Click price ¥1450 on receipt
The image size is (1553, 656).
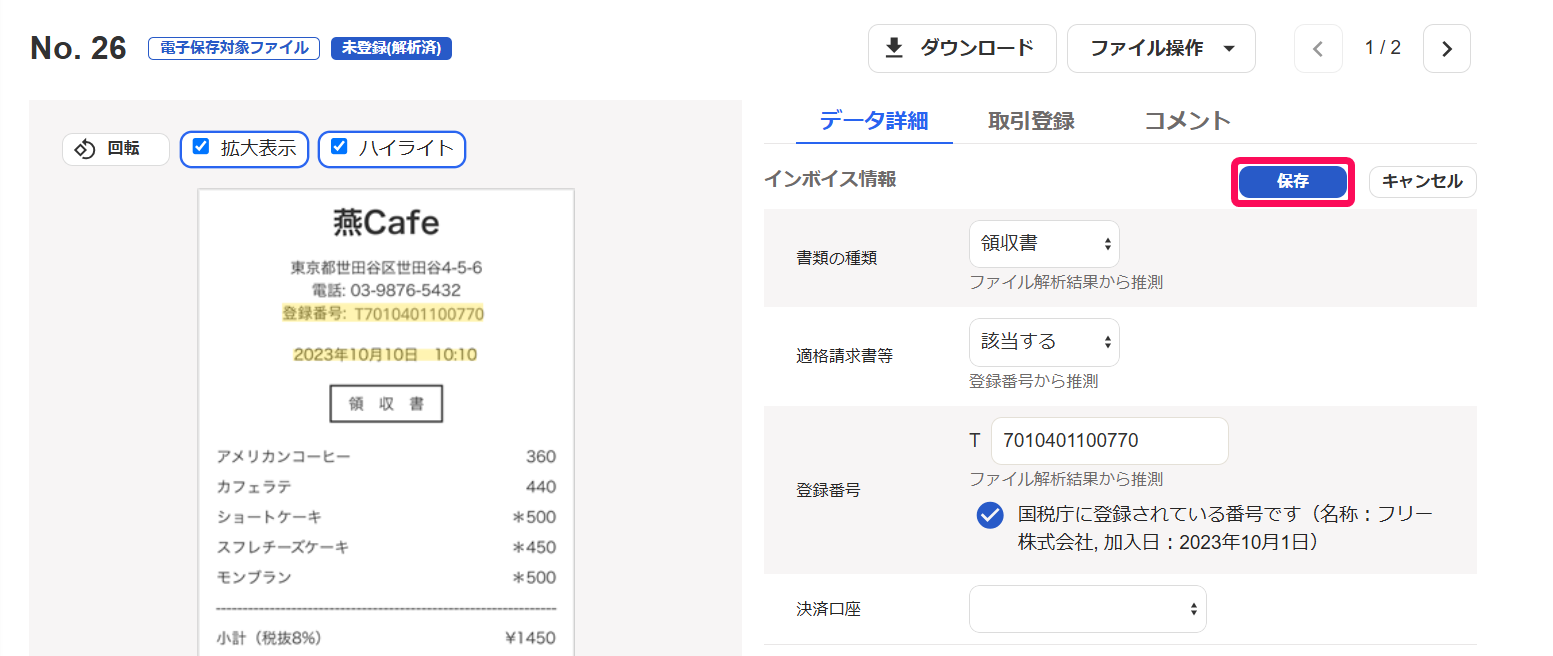531,638
